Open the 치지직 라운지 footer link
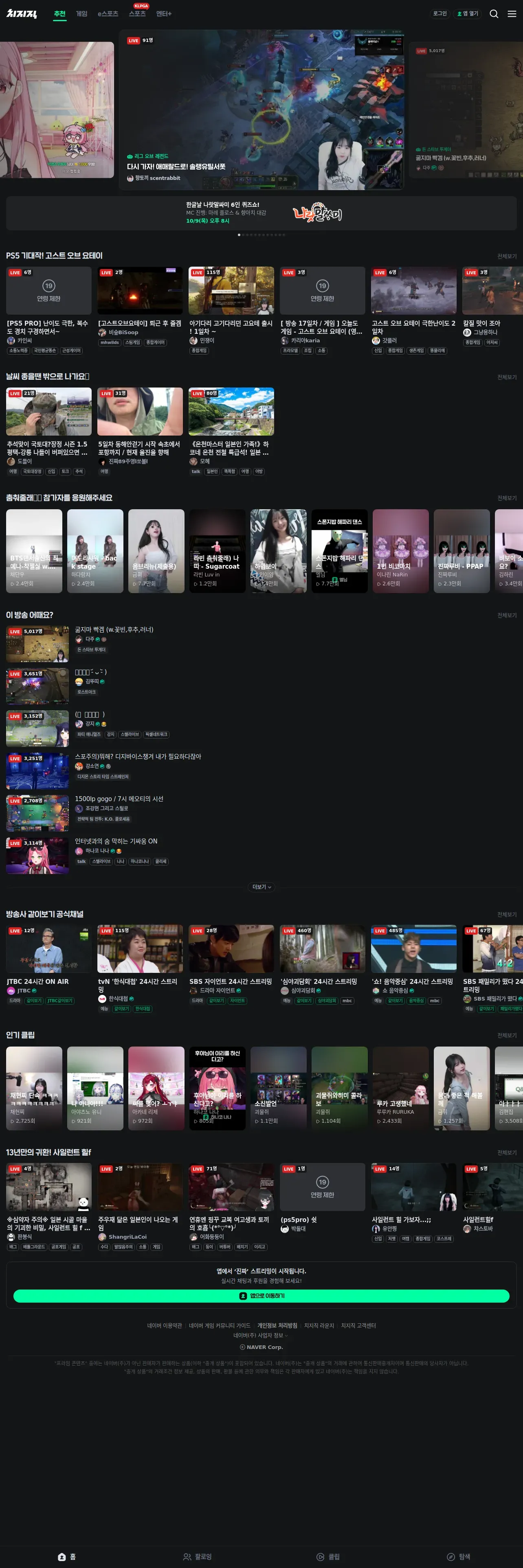 319,1326
